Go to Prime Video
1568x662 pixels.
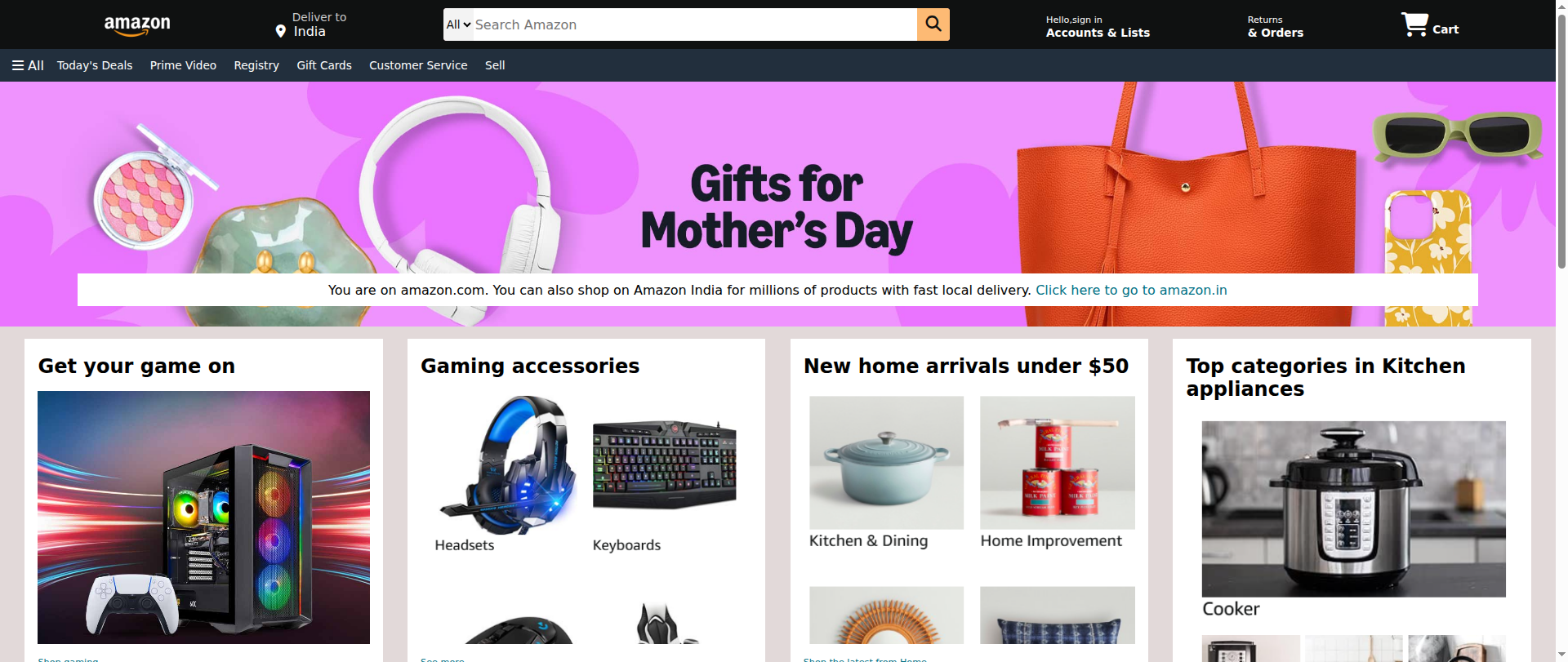183,65
